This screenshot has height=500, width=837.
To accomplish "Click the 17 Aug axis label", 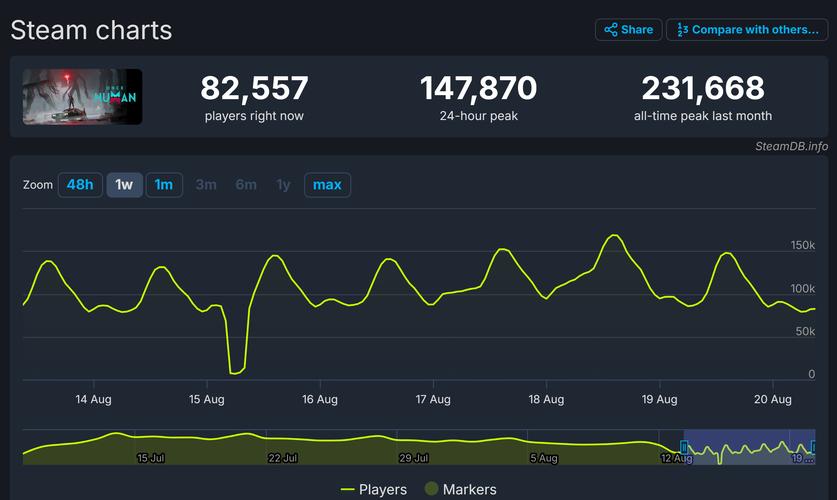I will pyautogui.click(x=433, y=399).
